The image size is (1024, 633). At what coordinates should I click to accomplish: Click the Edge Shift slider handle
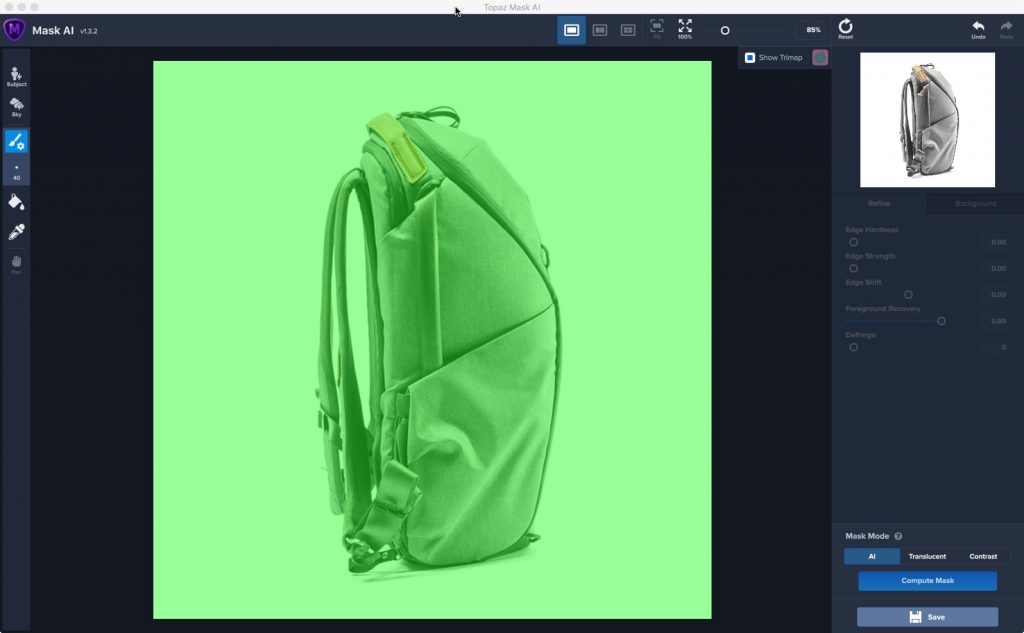point(908,295)
